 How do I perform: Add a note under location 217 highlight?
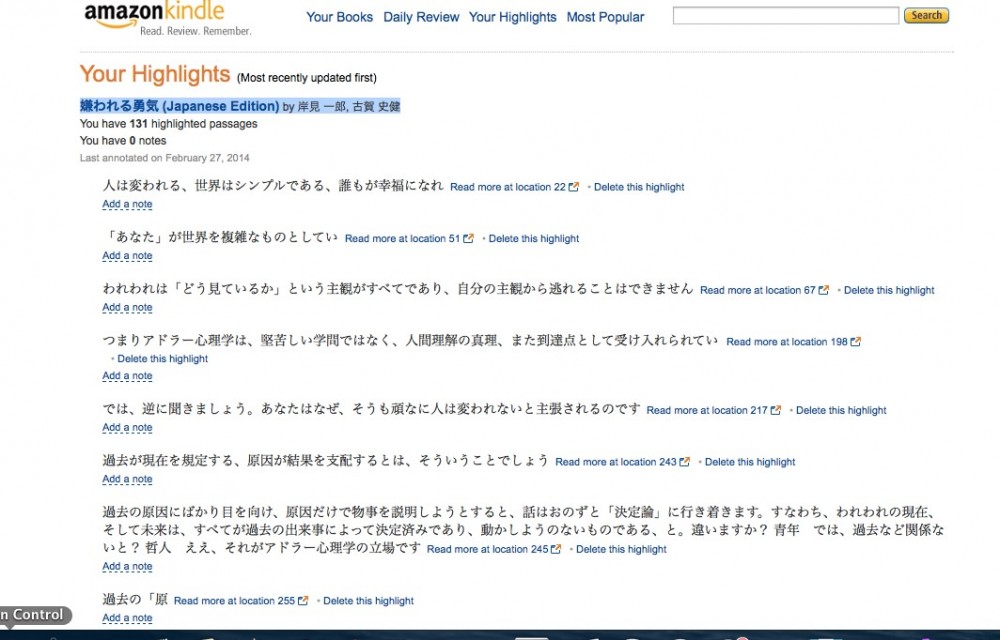point(128,428)
